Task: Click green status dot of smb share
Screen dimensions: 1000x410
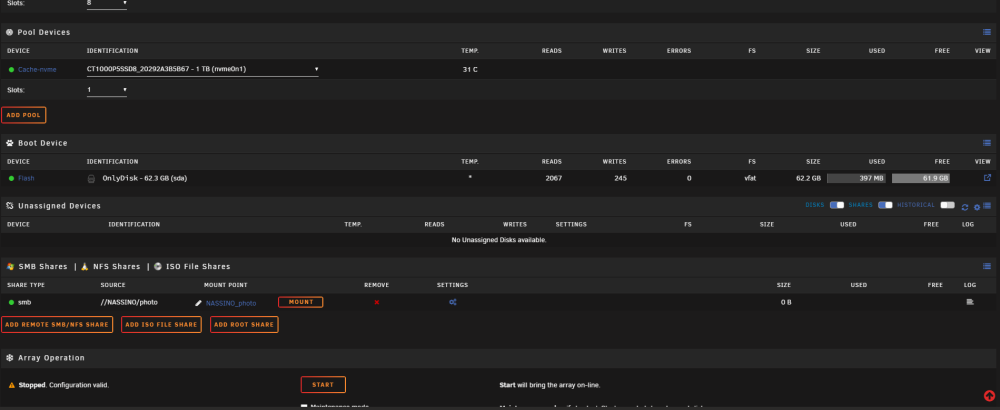Action: coord(11,302)
